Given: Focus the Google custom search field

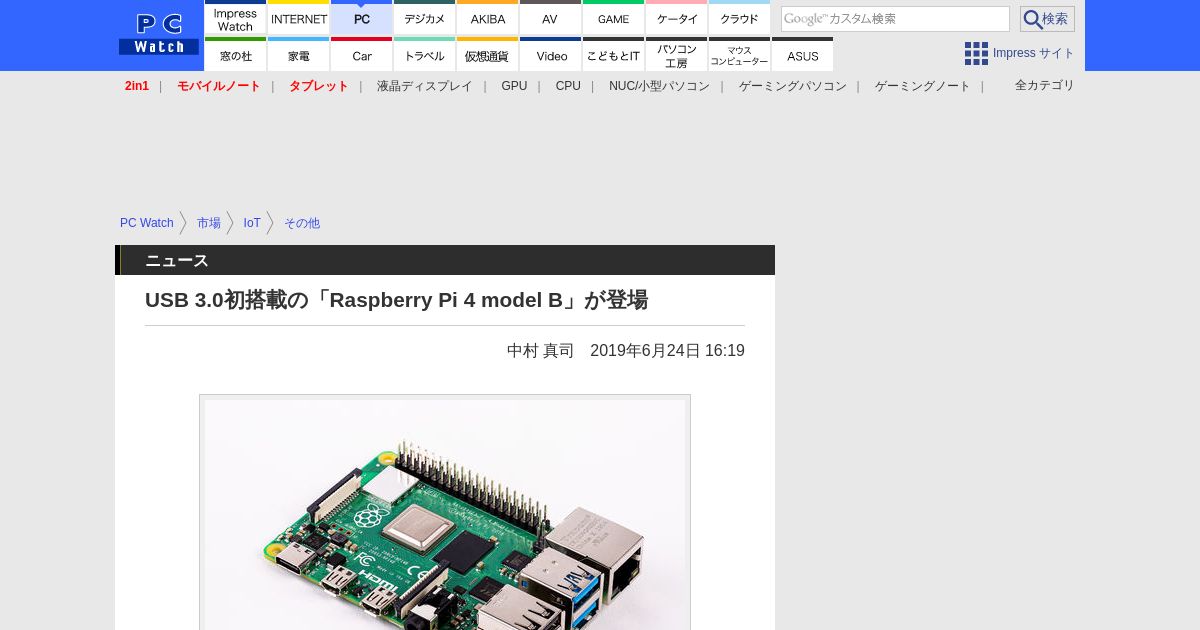Looking at the screenshot, I should [x=895, y=19].
